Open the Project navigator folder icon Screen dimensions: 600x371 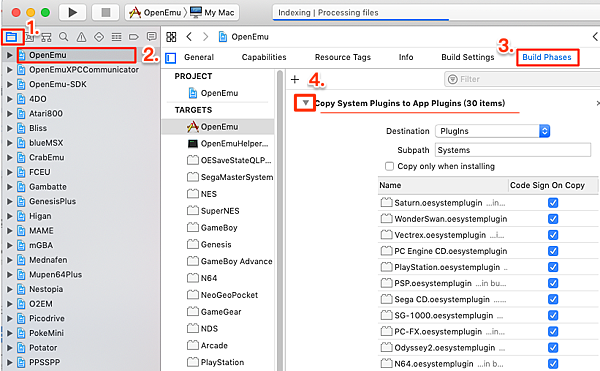(x=11, y=37)
